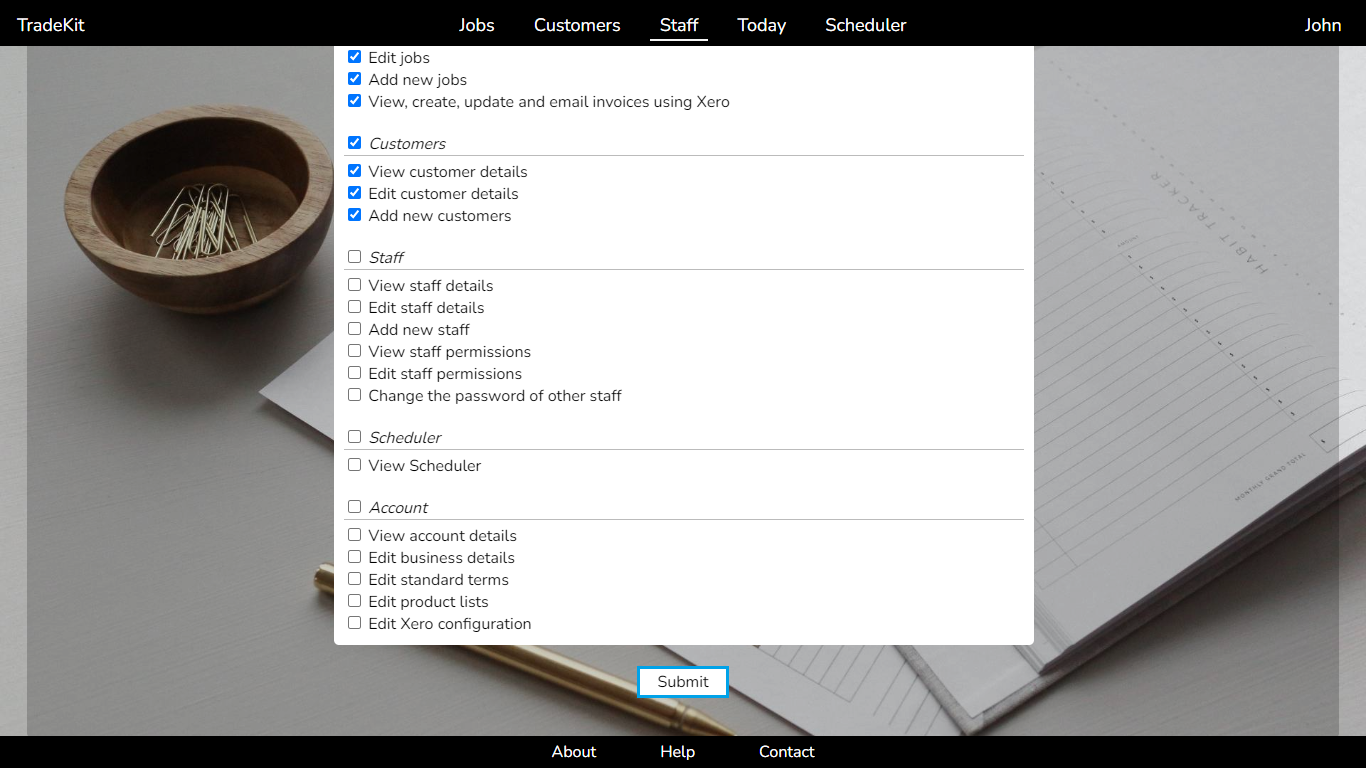Switch to the Scheduler navigation tab
The width and height of the screenshot is (1366, 768).
click(x=866, y=25)
